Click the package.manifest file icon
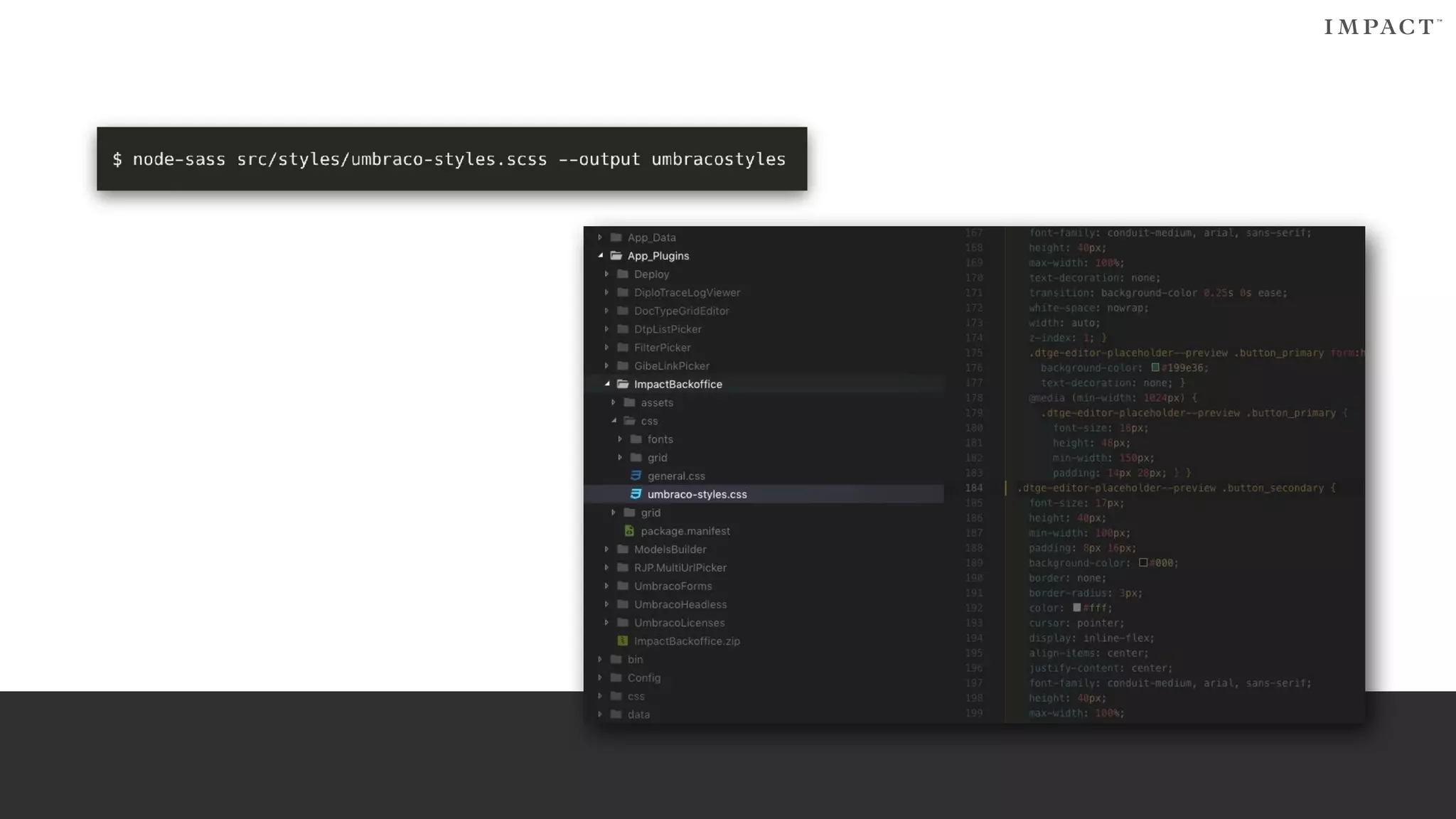1456x819 pixels. point(629,531)
